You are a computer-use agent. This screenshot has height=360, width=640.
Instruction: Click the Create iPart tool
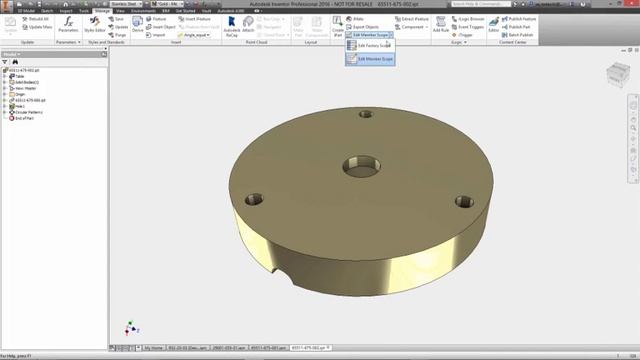tap(338, 27)
